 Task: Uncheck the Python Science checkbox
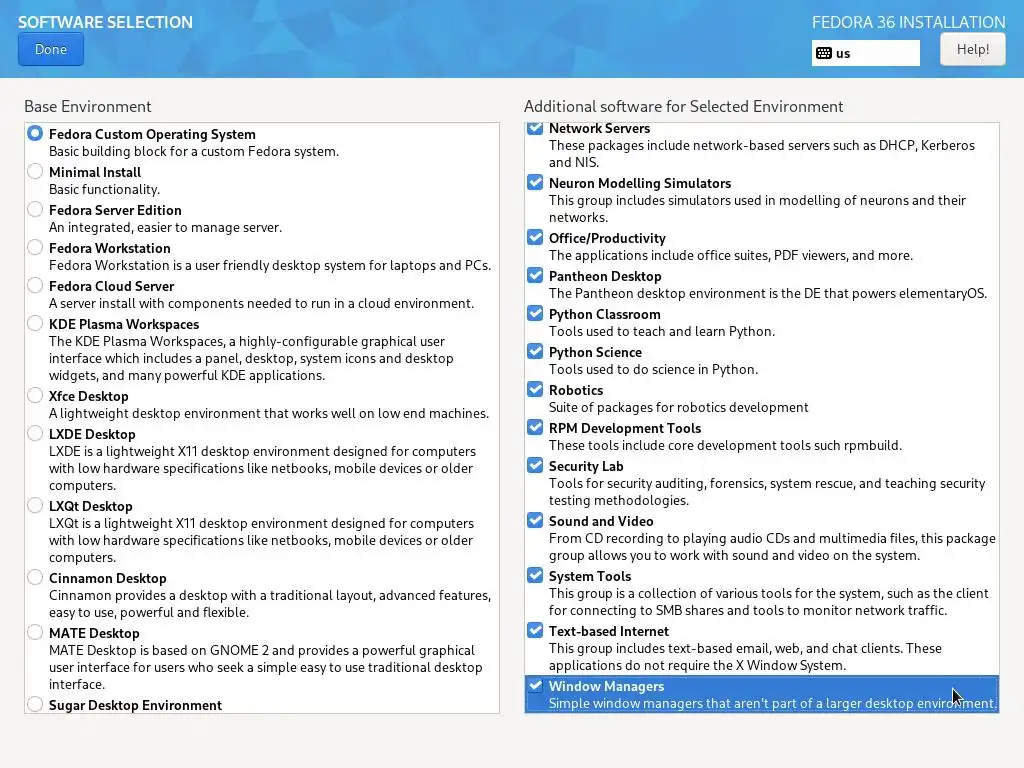coord(535,351)
